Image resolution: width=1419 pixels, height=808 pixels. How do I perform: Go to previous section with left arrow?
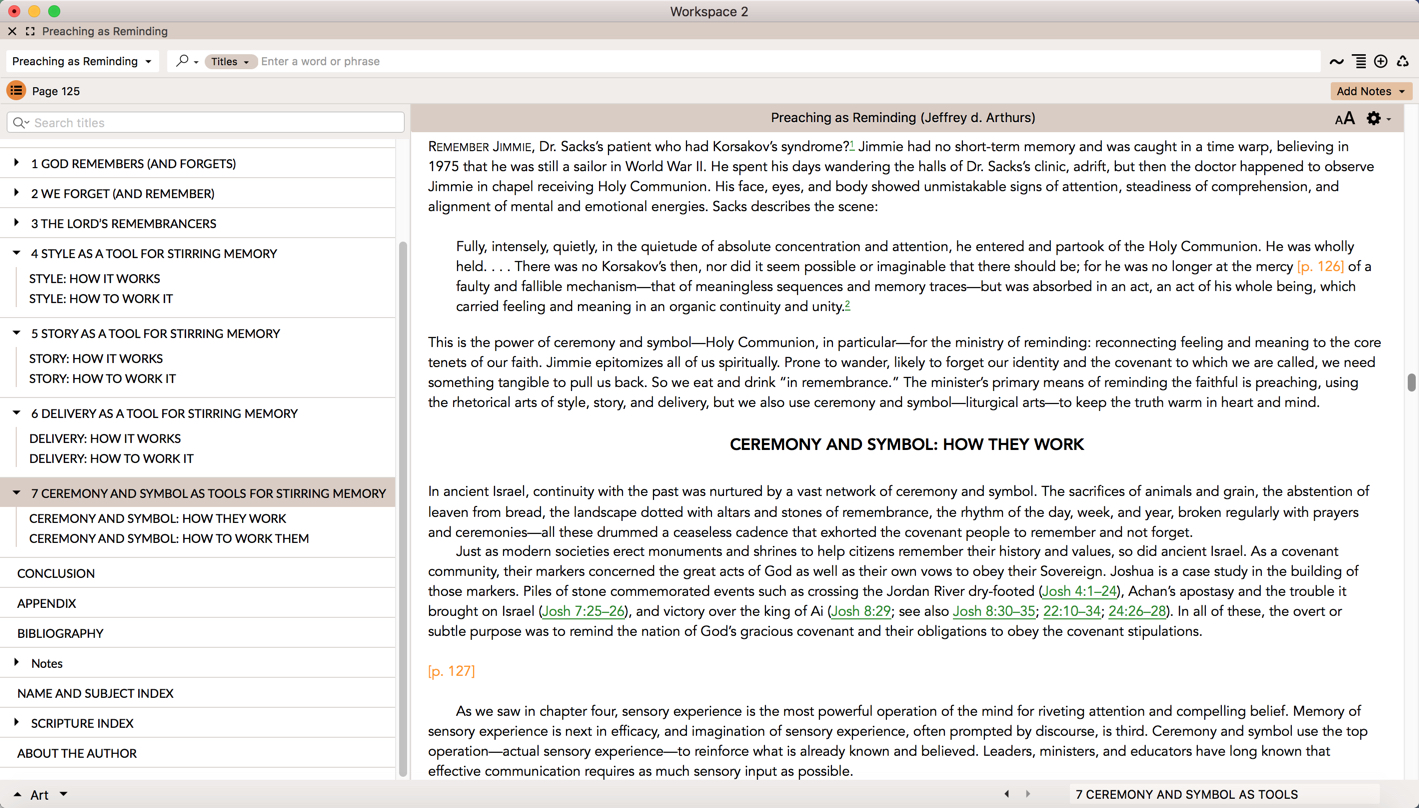point(1007,794)
